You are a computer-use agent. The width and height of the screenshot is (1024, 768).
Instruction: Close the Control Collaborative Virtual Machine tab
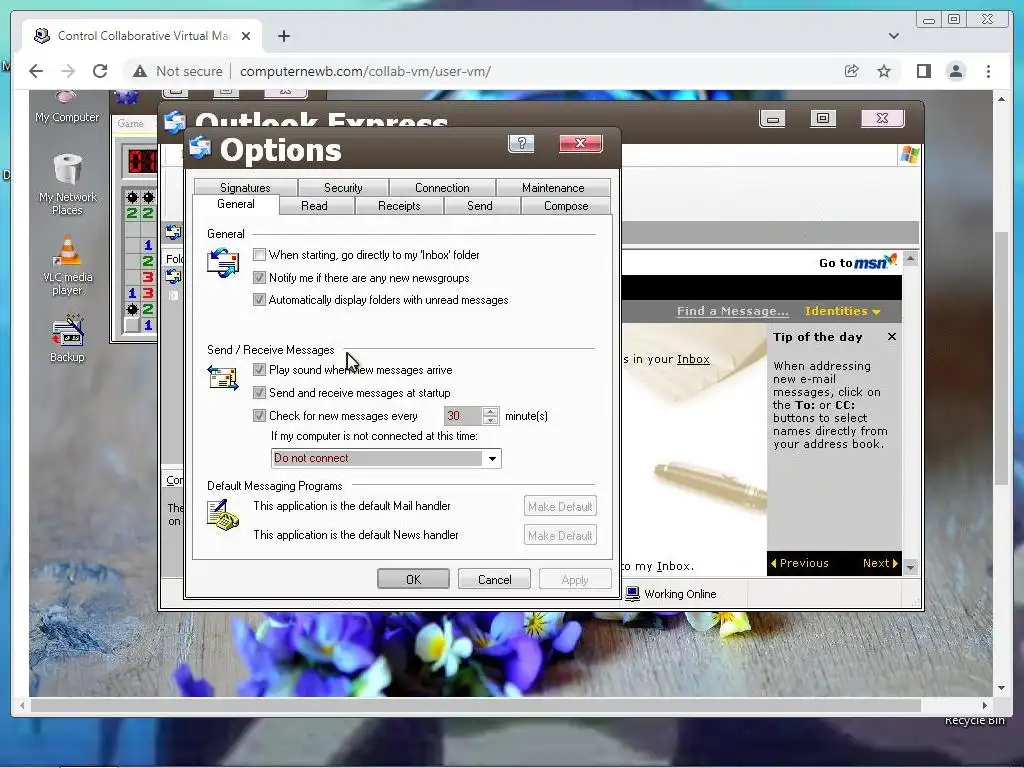[246, 36]
